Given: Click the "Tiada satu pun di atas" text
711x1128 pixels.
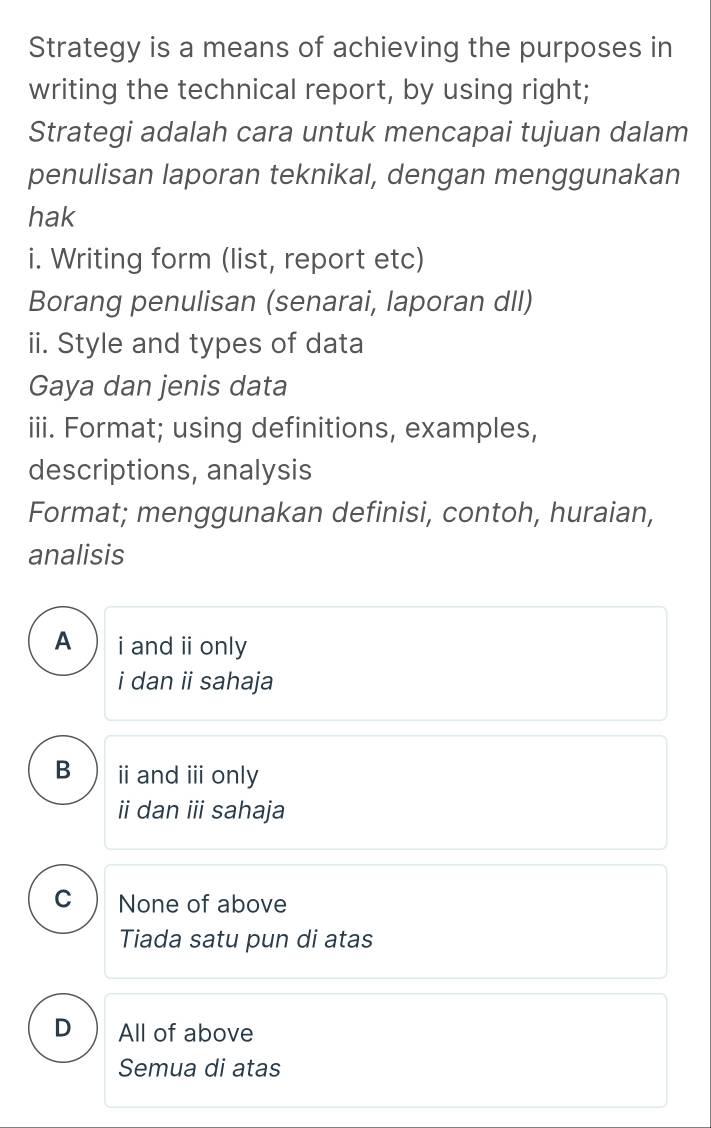Looking at the screenshot, I should click(x=245, y=939).
